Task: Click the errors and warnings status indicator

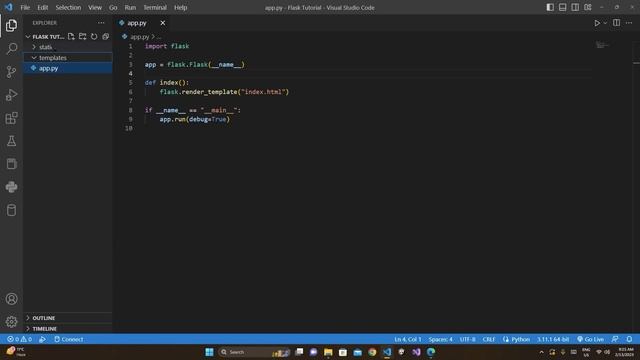Action: [x=19, y=339]
